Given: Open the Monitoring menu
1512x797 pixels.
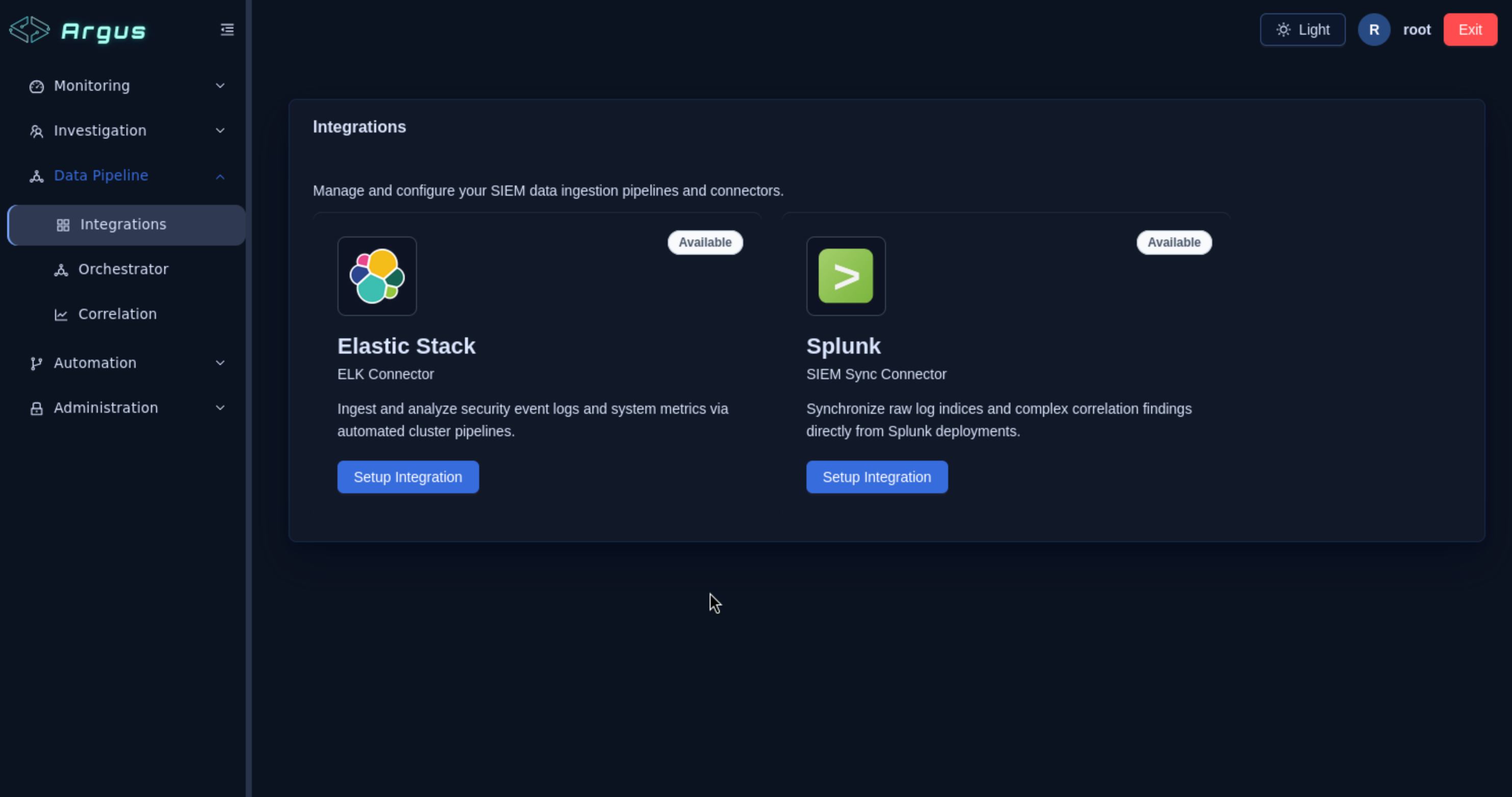Looking at the screenshot, I should point(126,86).
